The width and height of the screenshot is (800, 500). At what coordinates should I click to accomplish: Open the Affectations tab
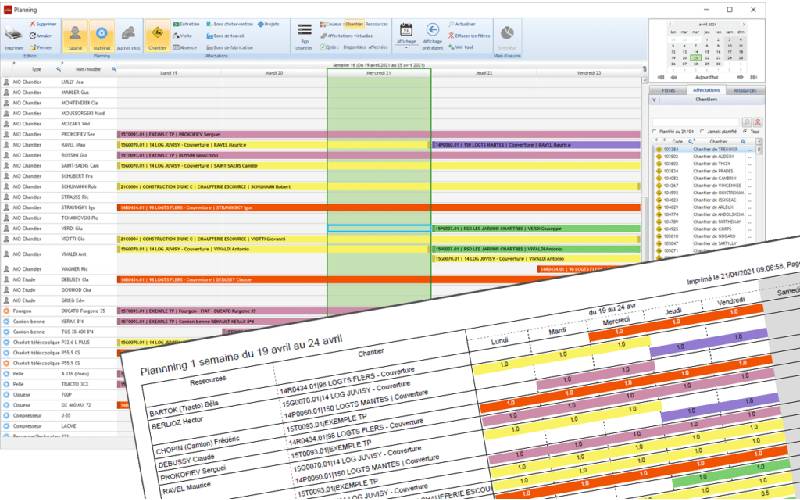(x=706, y=90)
